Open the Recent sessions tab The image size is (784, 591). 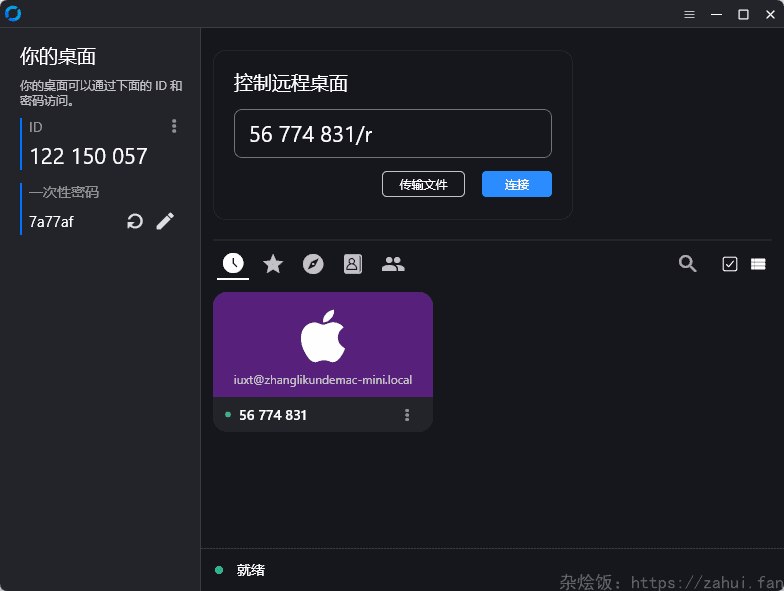coord(233,264)
